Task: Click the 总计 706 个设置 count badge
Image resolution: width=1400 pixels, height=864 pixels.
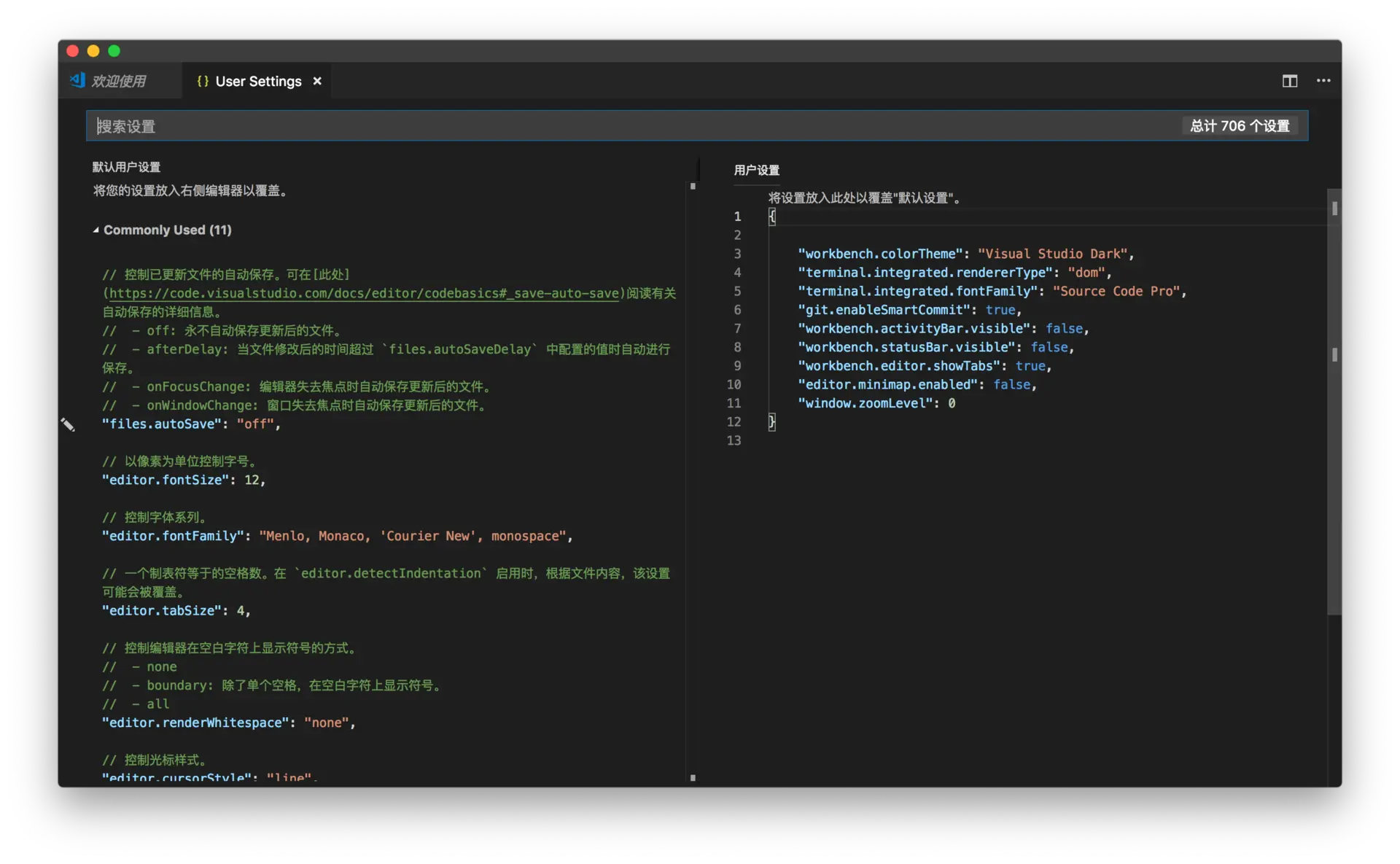Action: point(1239,126)
